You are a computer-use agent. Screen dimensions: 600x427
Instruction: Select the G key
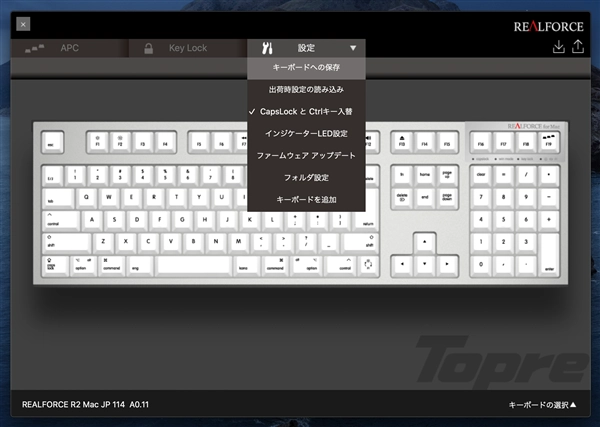click(x=182, y=220)
